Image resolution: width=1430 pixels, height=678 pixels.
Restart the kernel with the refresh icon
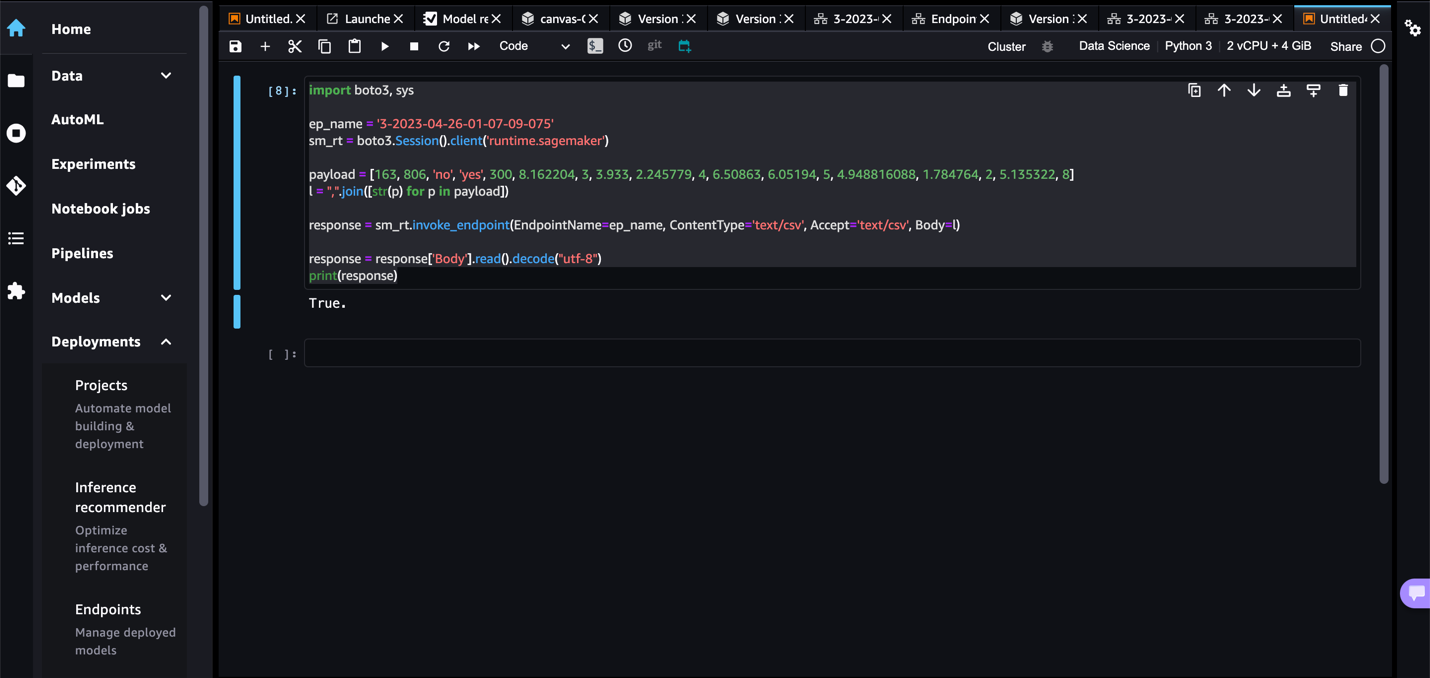pyautogui.click(x=444, y=47)
